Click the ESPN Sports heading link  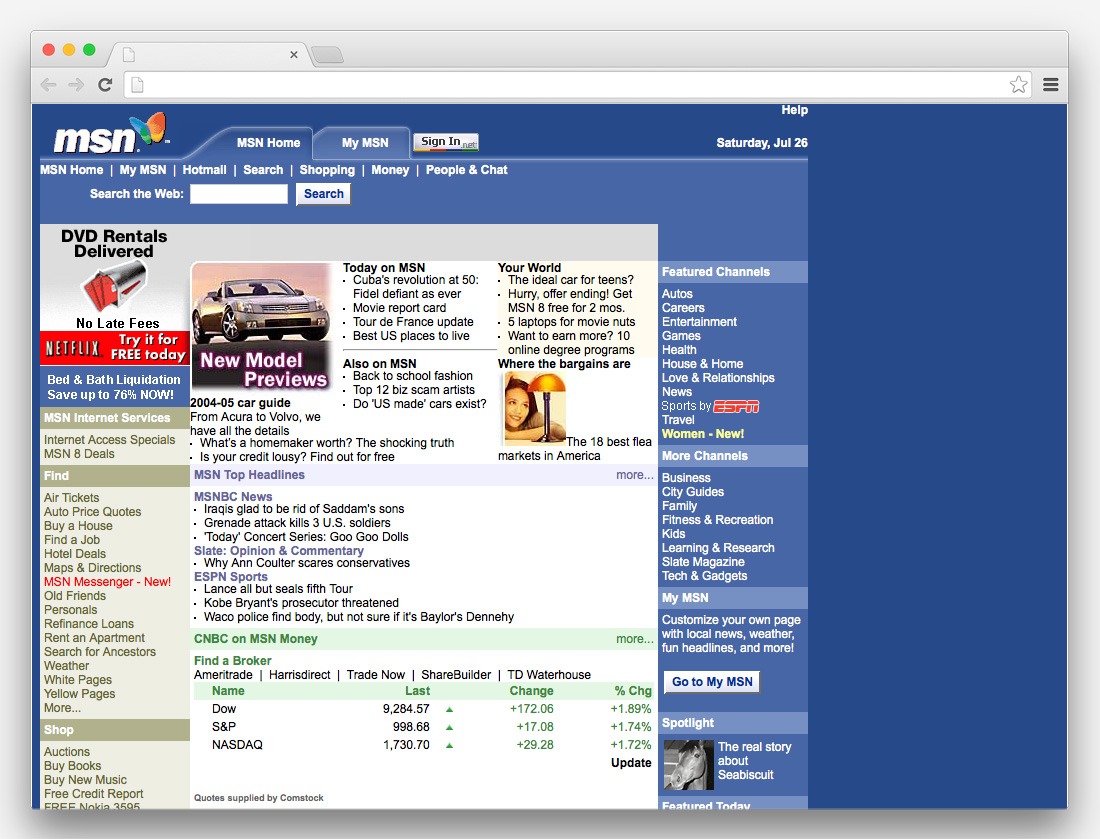pyautogui.click(x=231, y=577)
